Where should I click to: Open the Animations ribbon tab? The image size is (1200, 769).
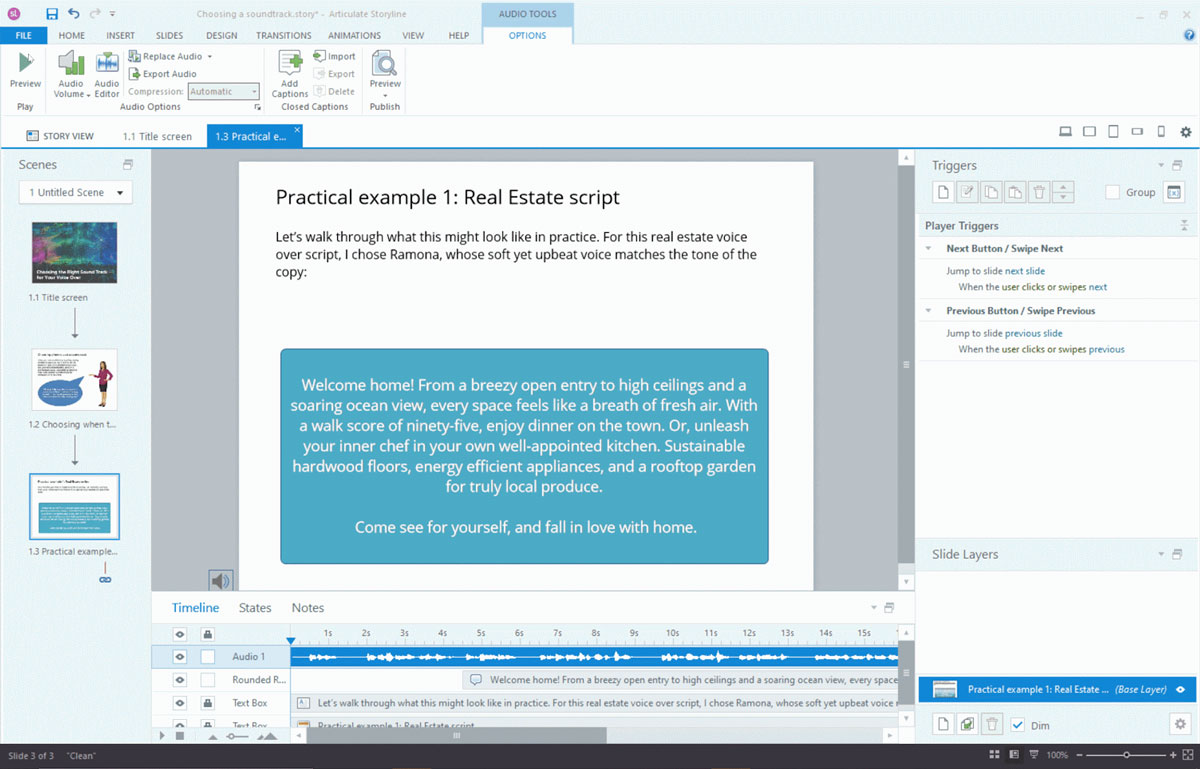[x=354, y=35]
